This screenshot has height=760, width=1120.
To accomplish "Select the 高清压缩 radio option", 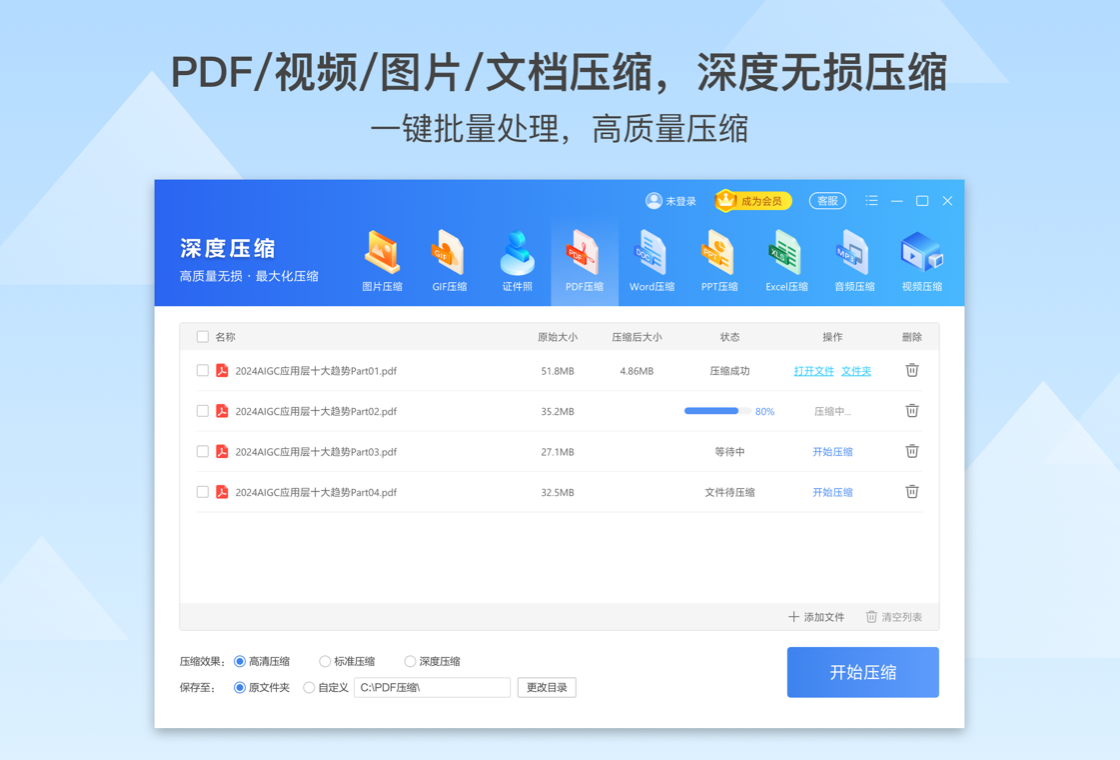I will click(240, 661).
